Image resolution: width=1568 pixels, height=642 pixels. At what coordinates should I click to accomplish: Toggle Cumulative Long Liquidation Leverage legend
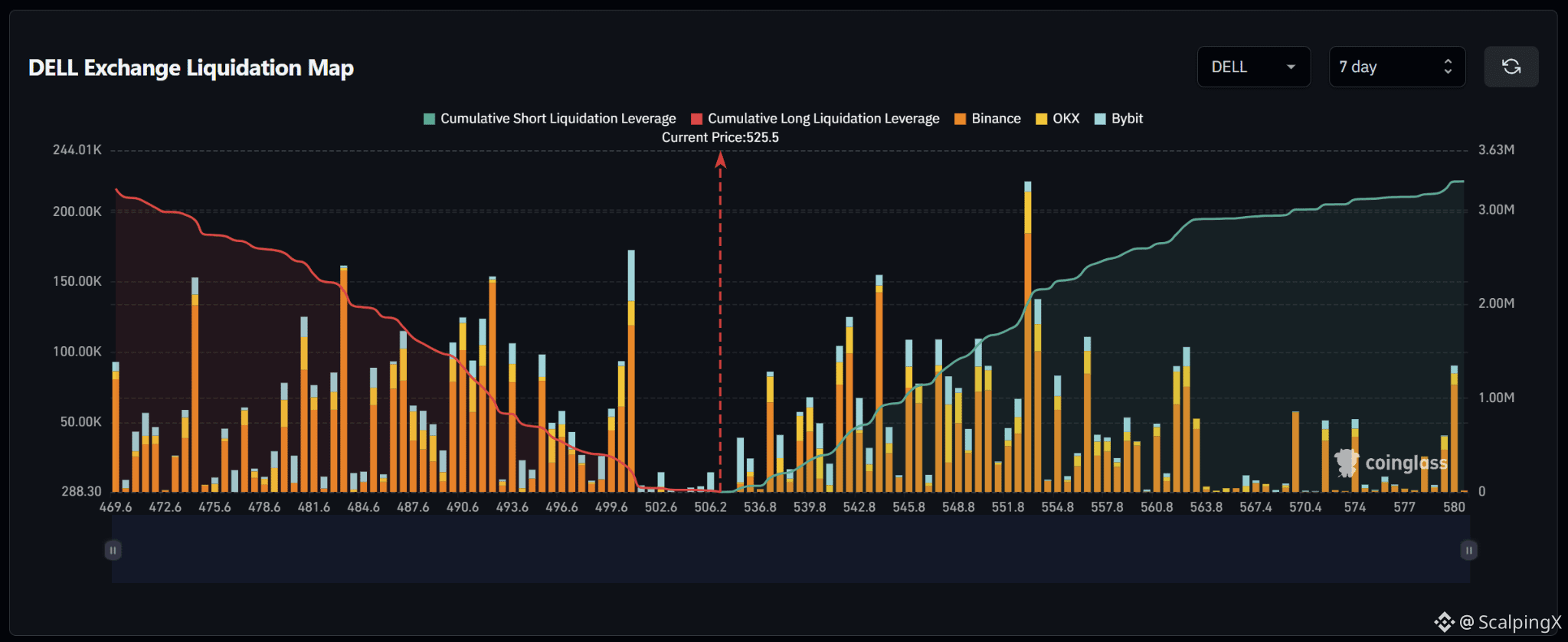click(815, 119)
